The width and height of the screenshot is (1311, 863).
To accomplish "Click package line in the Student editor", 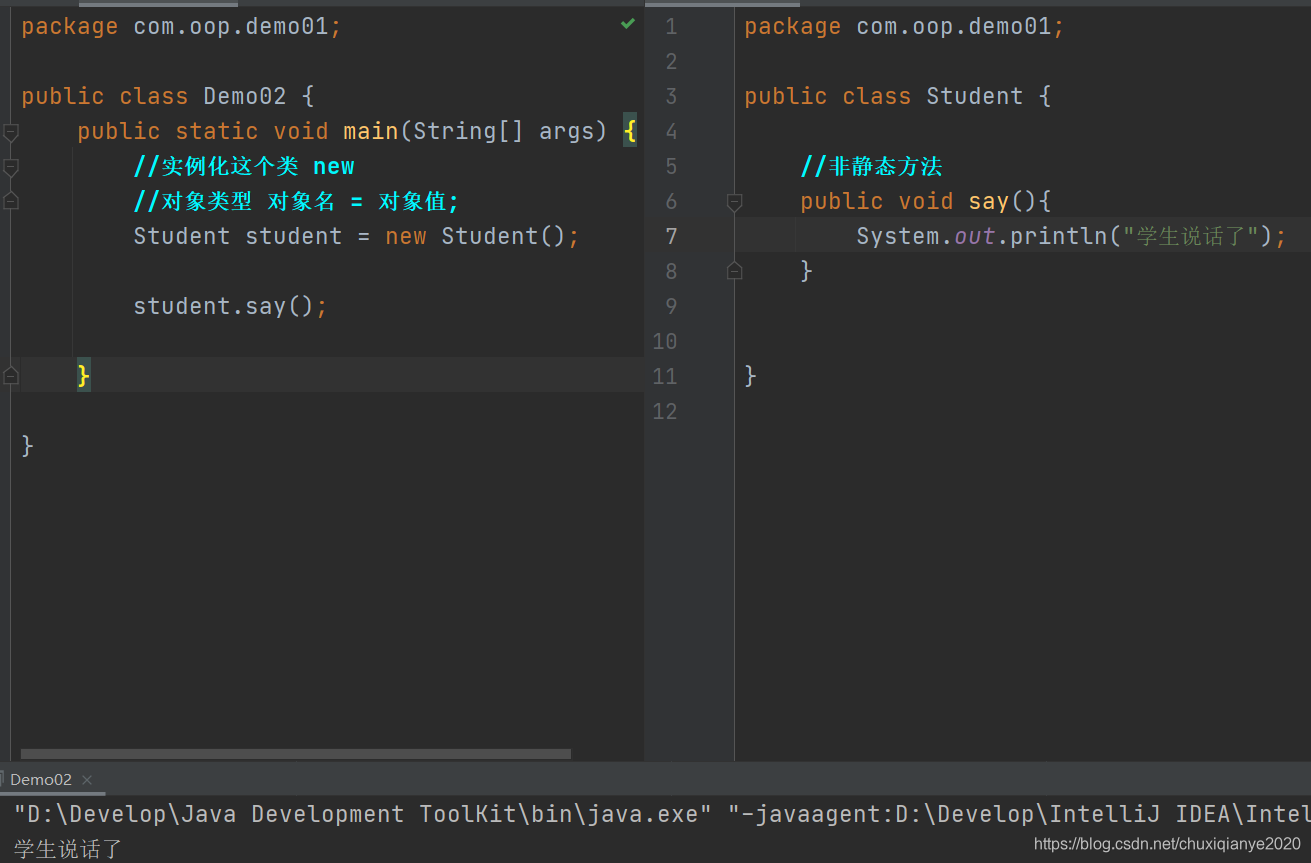I will (904, 26).
